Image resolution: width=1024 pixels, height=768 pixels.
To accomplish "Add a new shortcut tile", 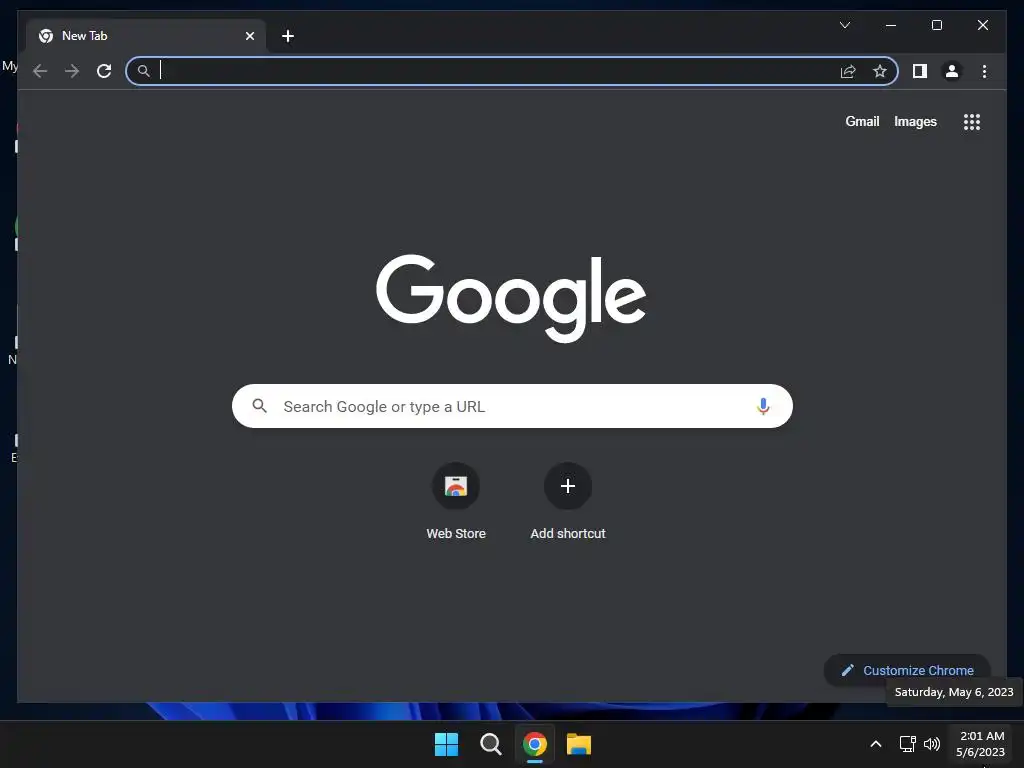I will point(568,502).
